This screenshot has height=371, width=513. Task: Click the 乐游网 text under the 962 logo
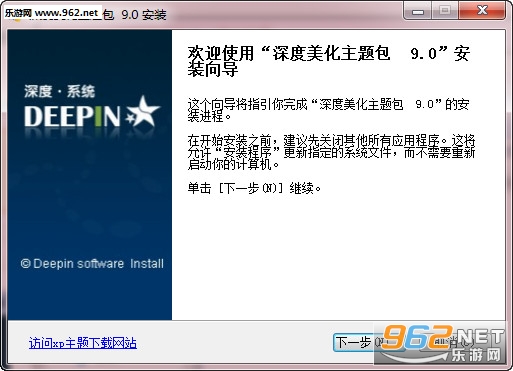point(476,355)
